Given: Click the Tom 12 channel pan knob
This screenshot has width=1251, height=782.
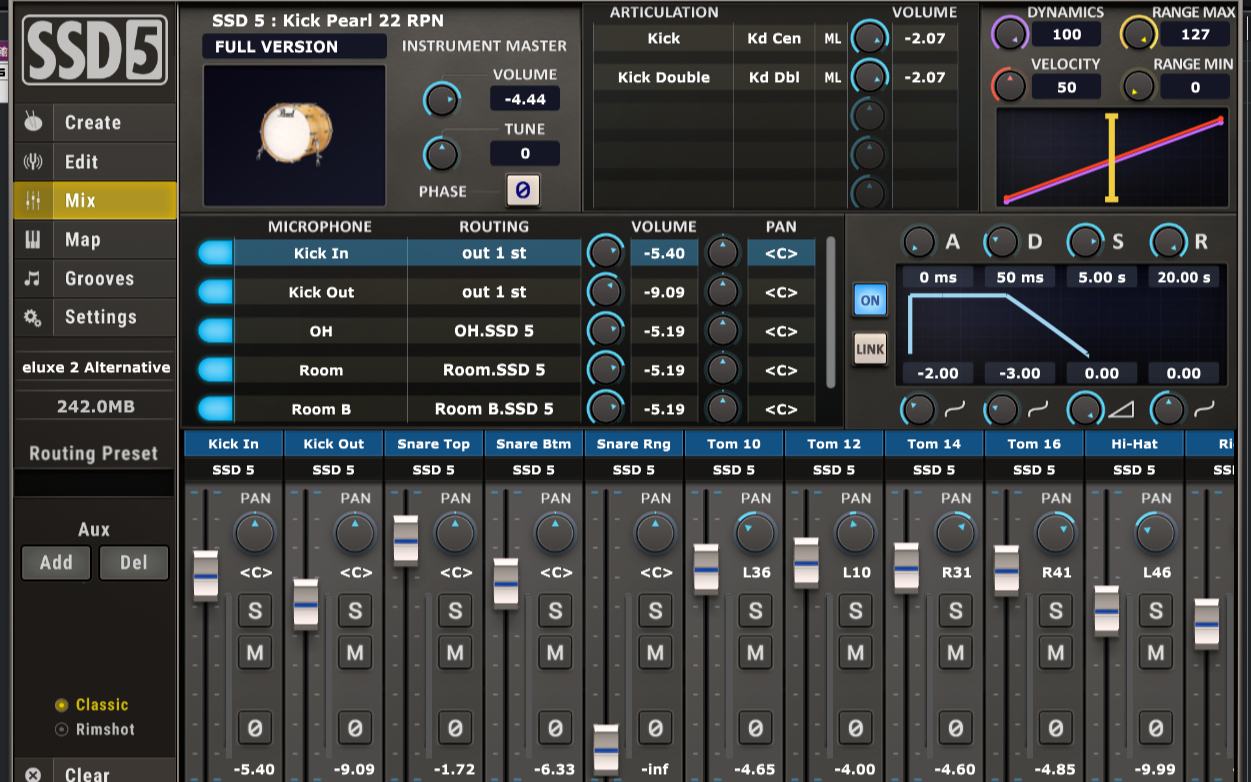Looking at the screenshot, I should pos(855,533).
